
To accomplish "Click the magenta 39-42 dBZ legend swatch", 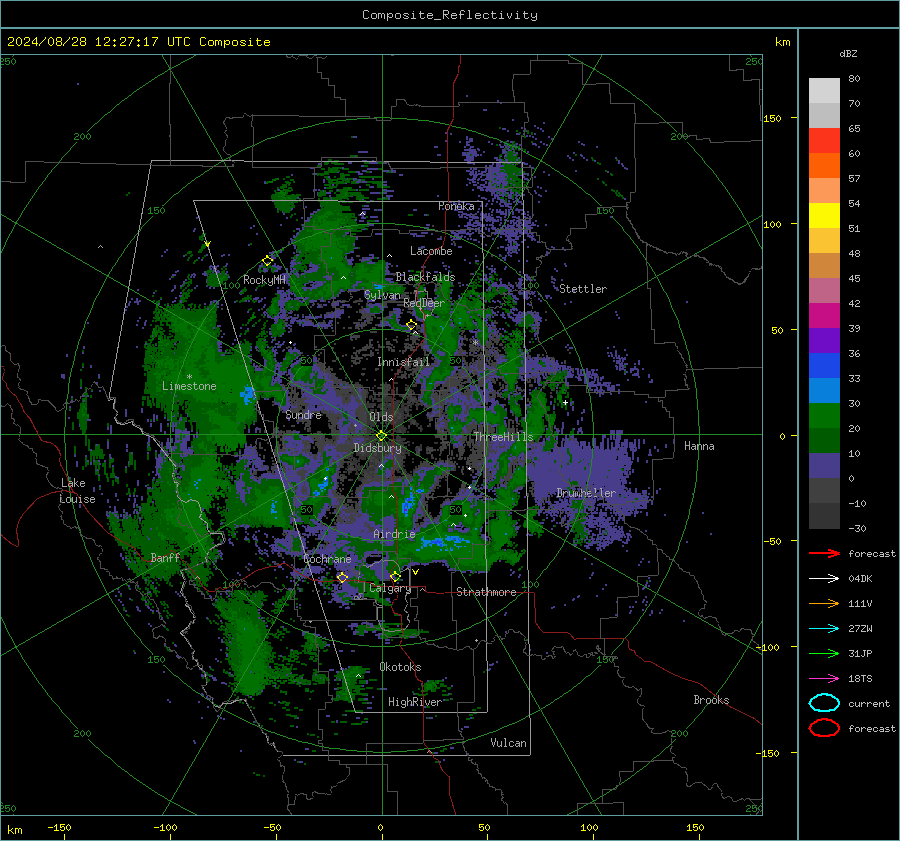I will (x=824, y=316).
